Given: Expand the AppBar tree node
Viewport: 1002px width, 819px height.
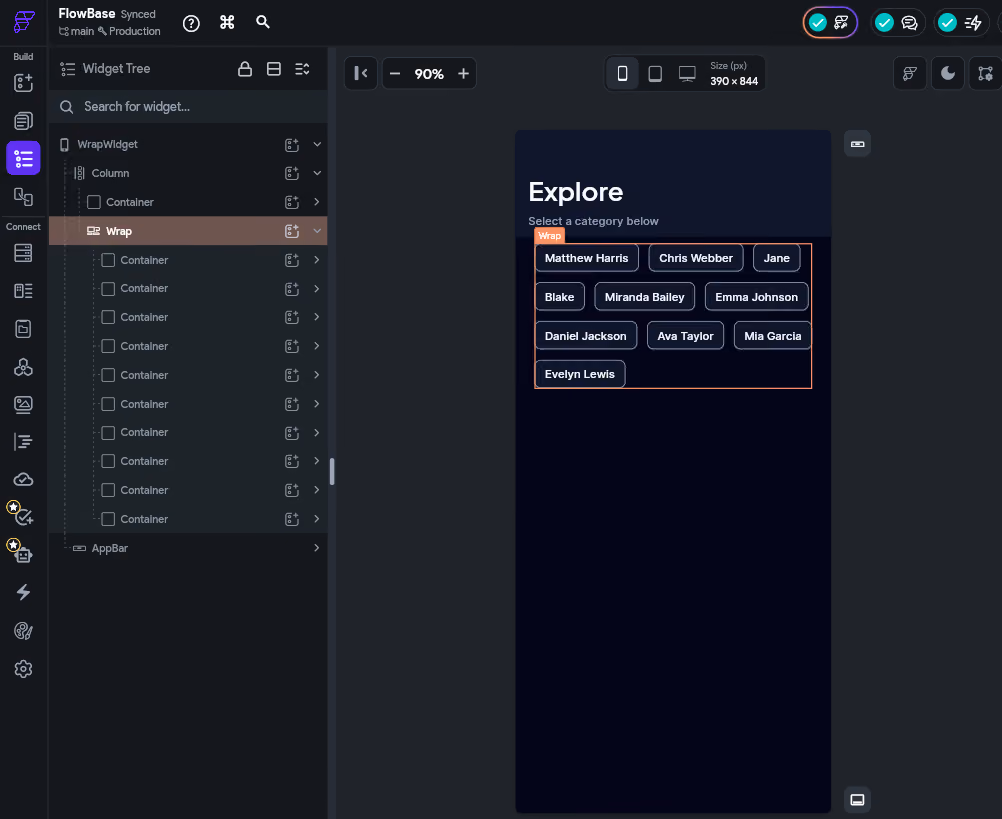Looking at the screenshot, I should pyautogui.click(x=317, y=547).
